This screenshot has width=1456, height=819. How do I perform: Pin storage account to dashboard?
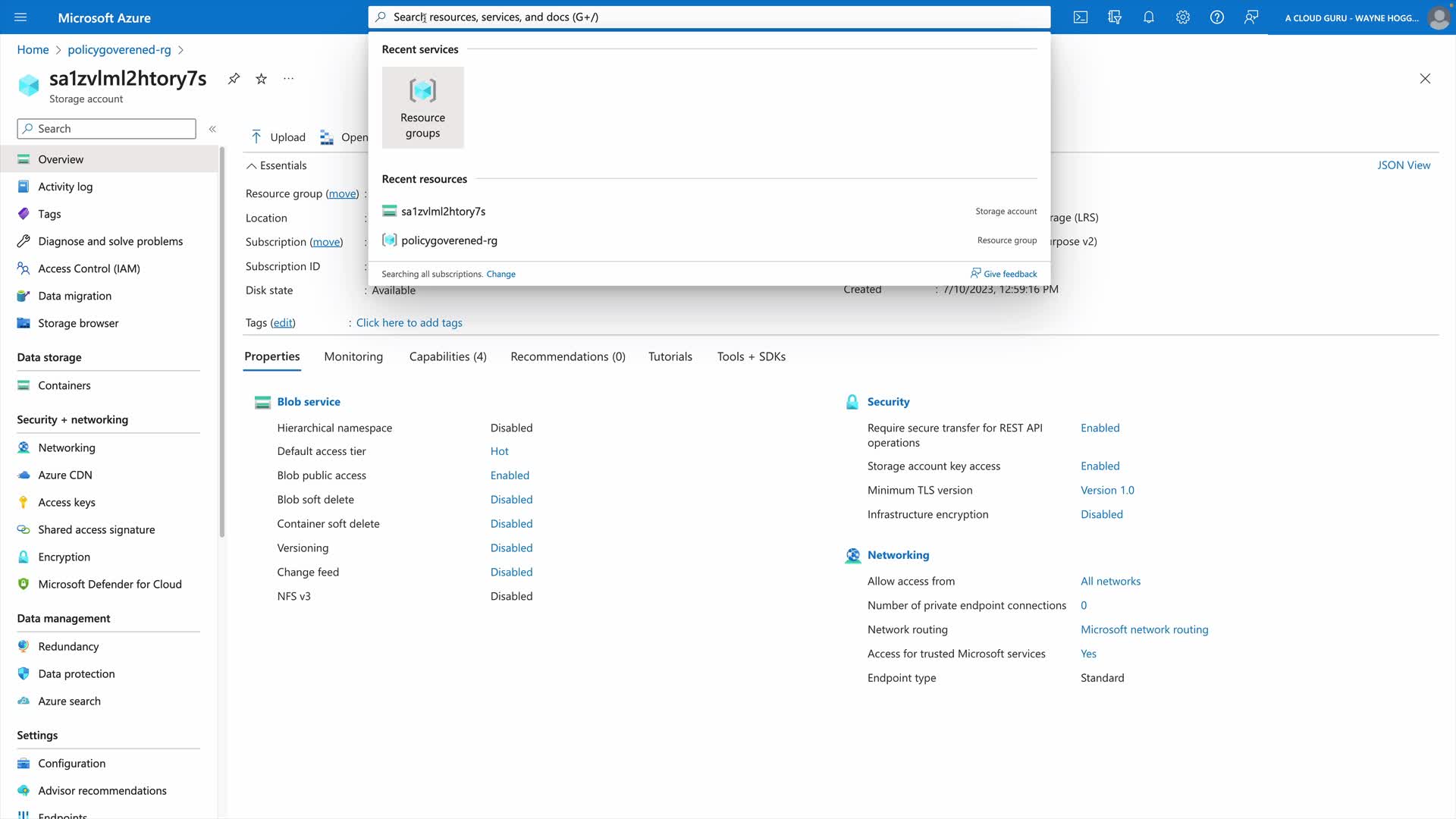(234, 79)
